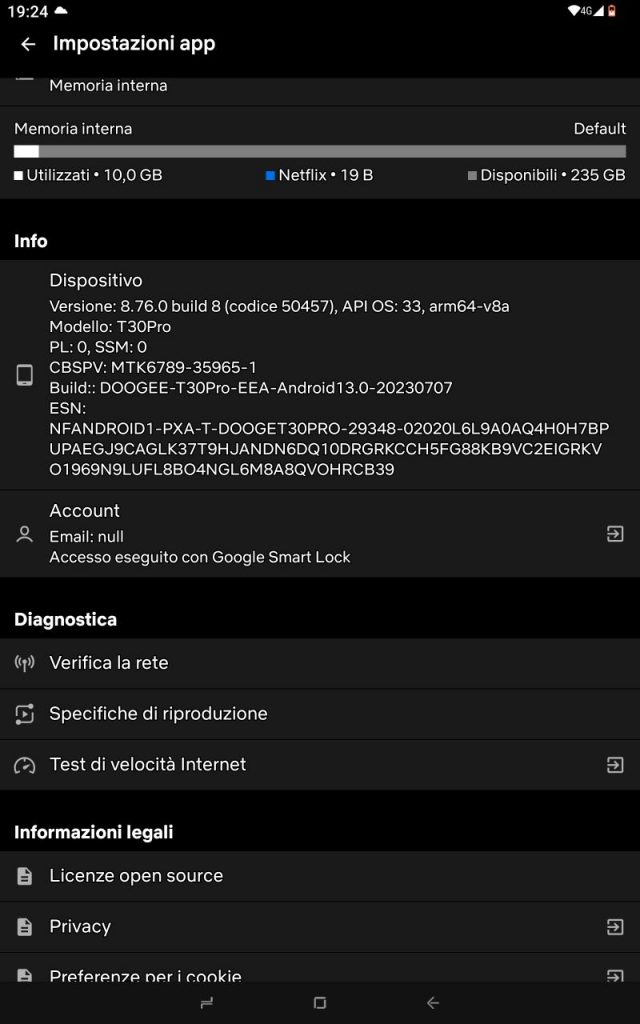Screen dimensions: 640x1024
Task: Click the speedometer icon
Action: [24, 765]
